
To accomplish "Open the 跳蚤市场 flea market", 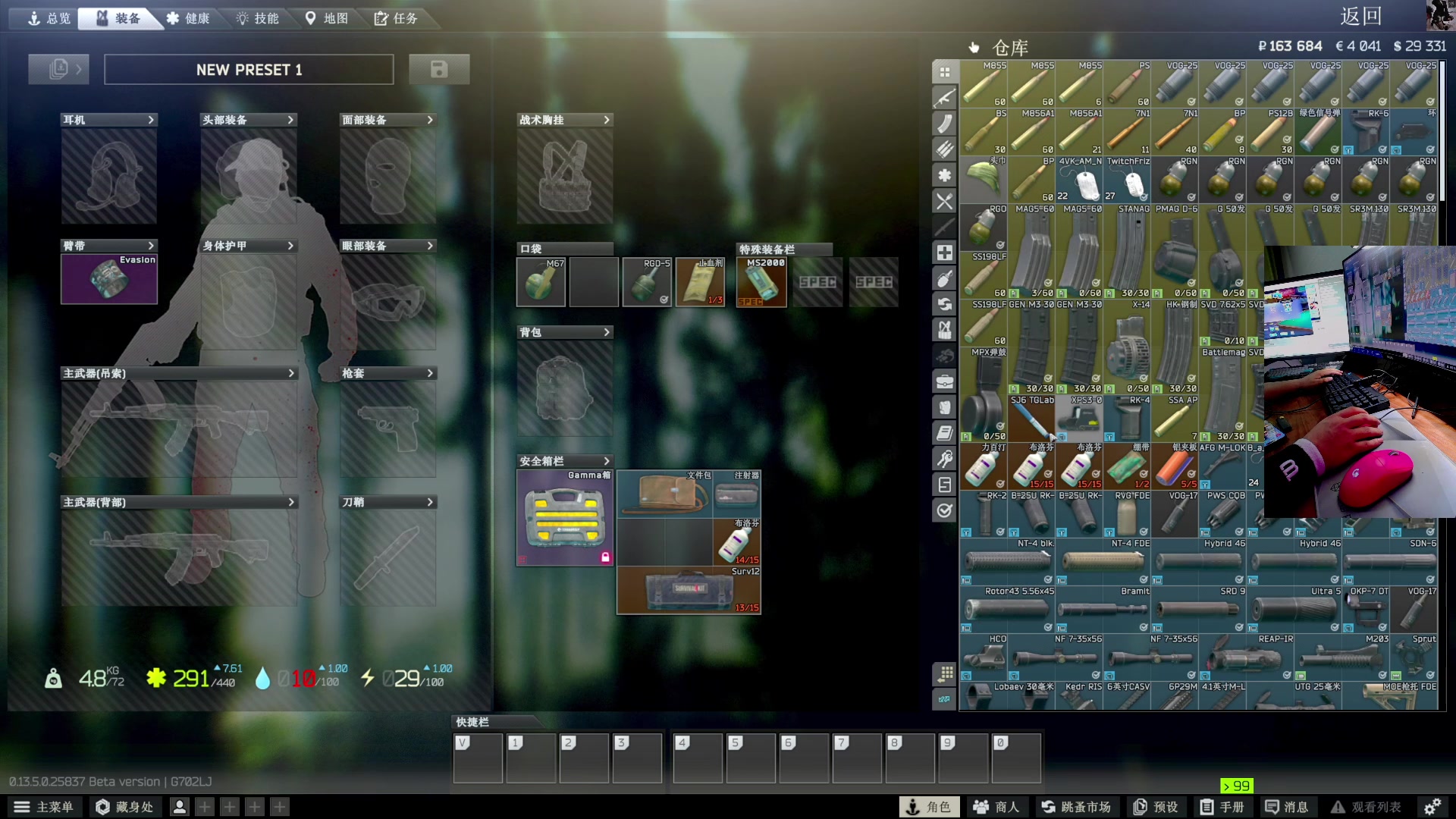I will click(1076, 807).
